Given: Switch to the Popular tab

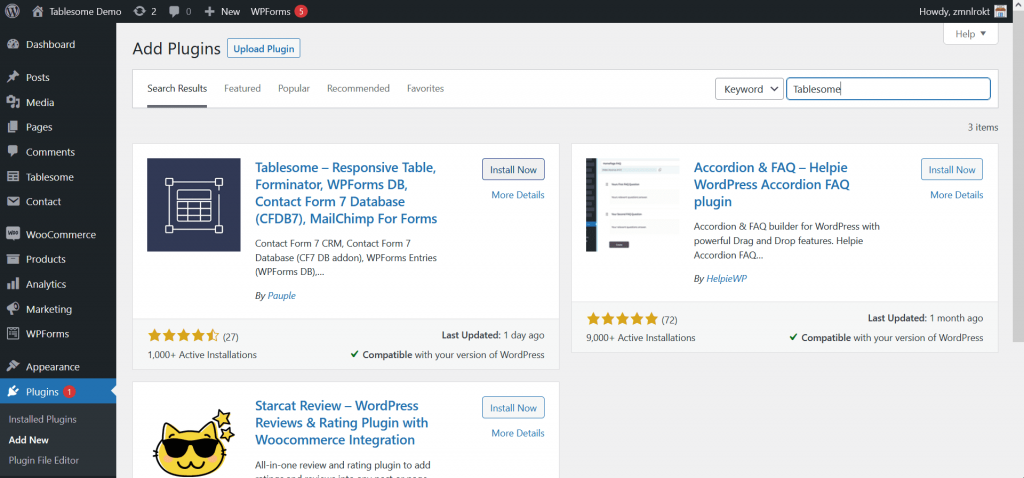Looking at the screenshot, I should pyautogui.click(x=294, y=89).
